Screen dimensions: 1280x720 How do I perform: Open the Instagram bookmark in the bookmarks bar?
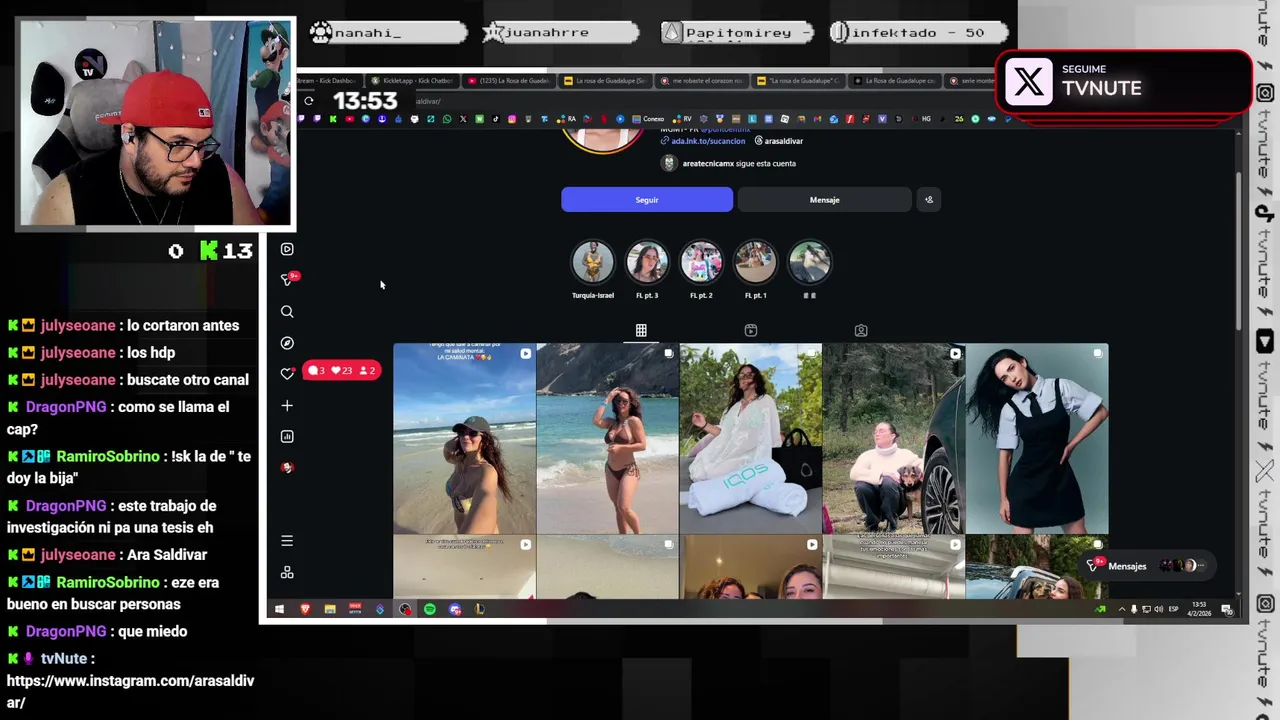(x=512, y=119)
